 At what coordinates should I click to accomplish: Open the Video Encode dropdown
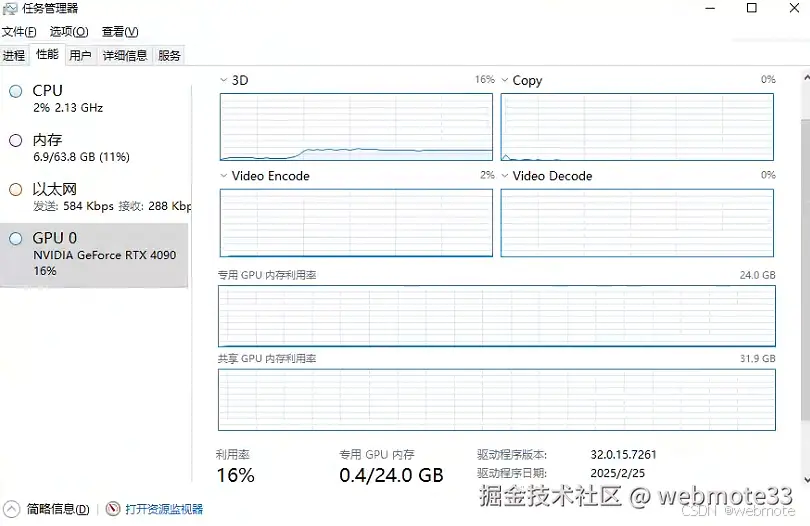coord(223,176)
